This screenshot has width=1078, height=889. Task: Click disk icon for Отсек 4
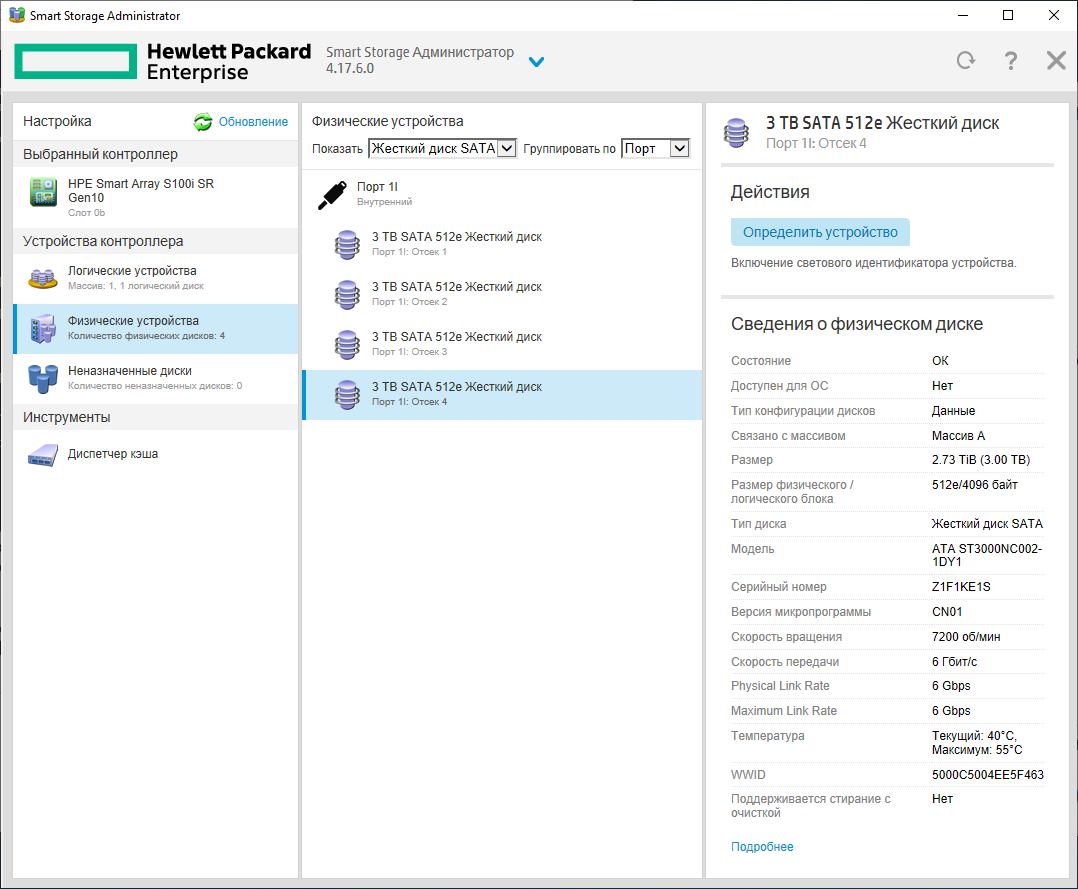347,395
